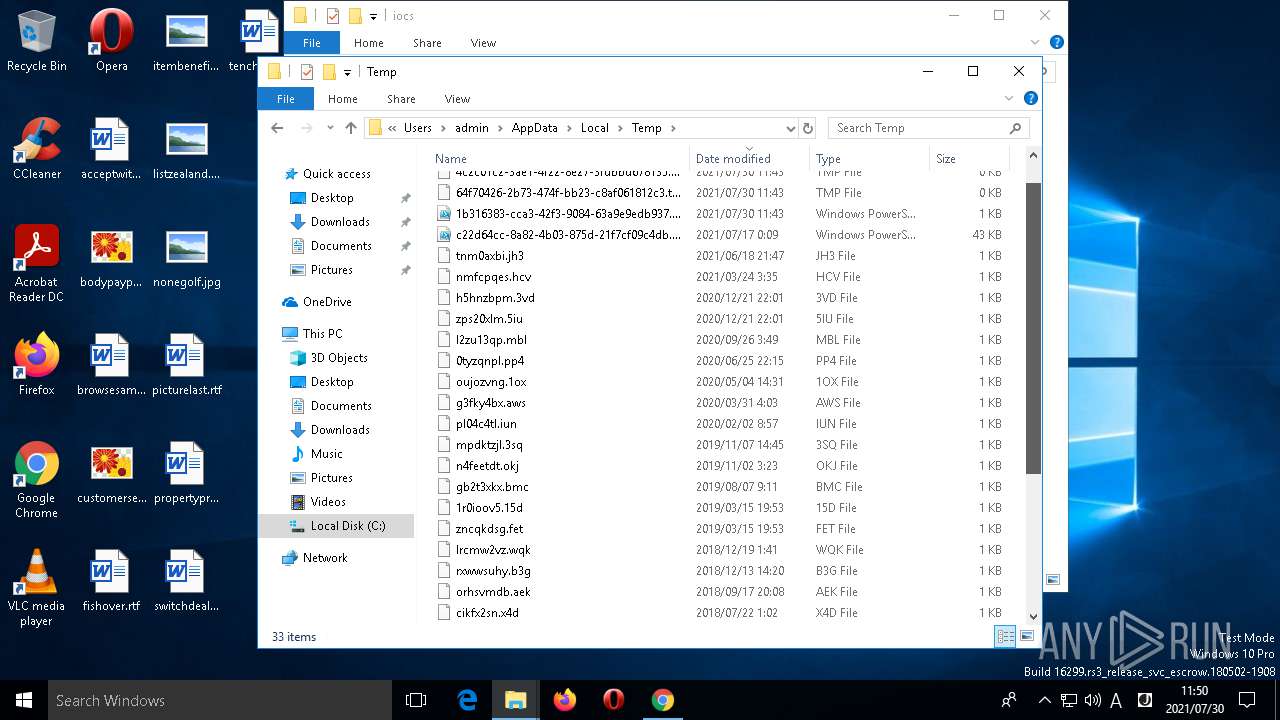Image resolution: width=1280 pixels, height=720 pixels.
Task: Open Opera from the taskbar
Action: (613, 700)
